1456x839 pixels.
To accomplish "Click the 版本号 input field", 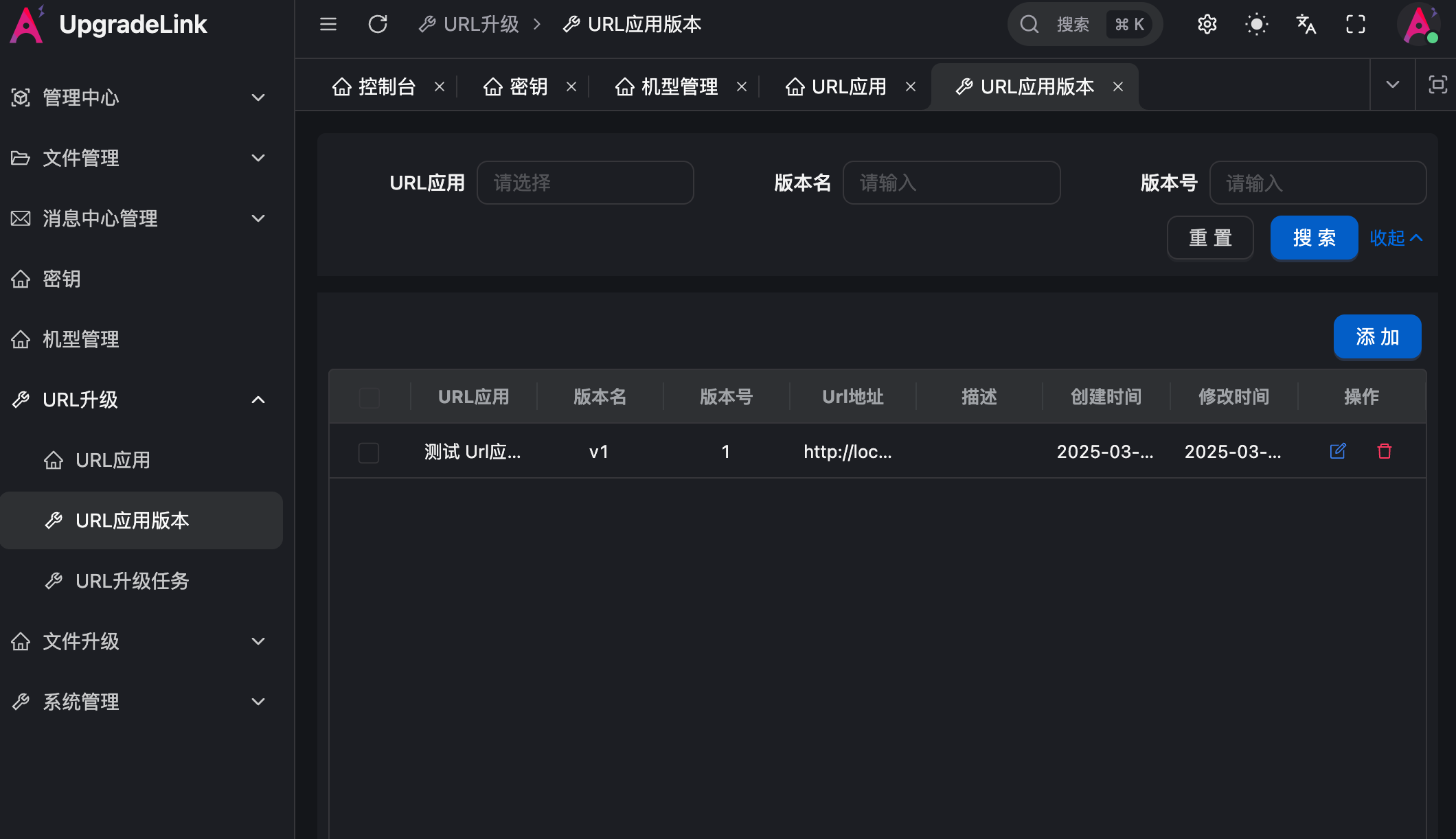I will [x=1318, y=183].
